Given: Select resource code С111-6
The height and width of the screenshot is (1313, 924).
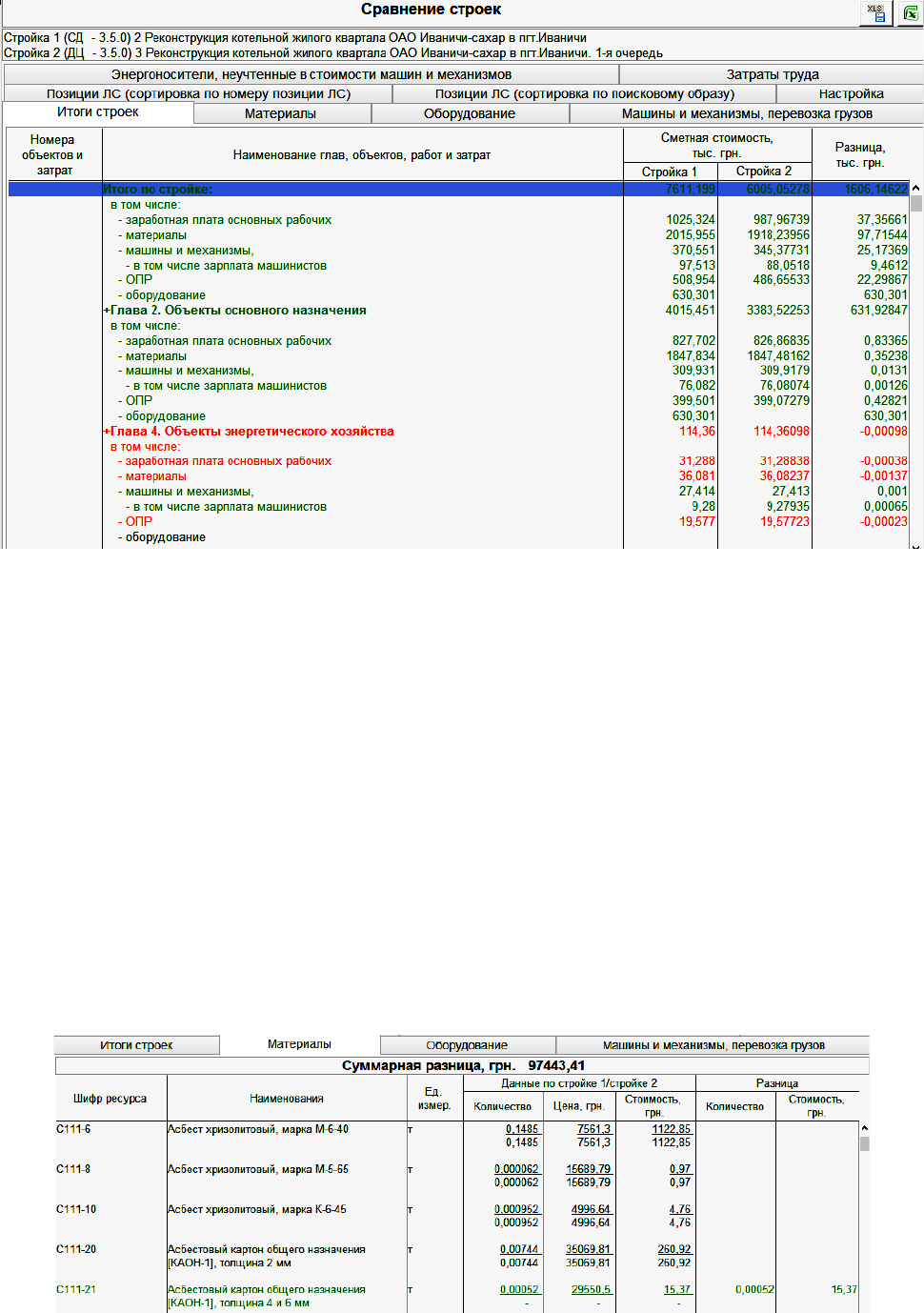Looking at the screenshot, I should pyautogui.click(x=73, y=1129).
